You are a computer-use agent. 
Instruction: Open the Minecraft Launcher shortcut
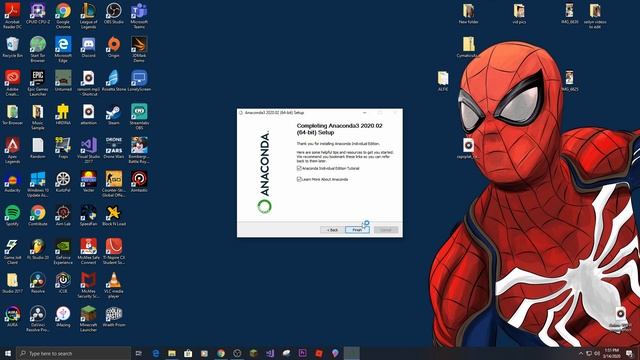(x=88, y=318)
